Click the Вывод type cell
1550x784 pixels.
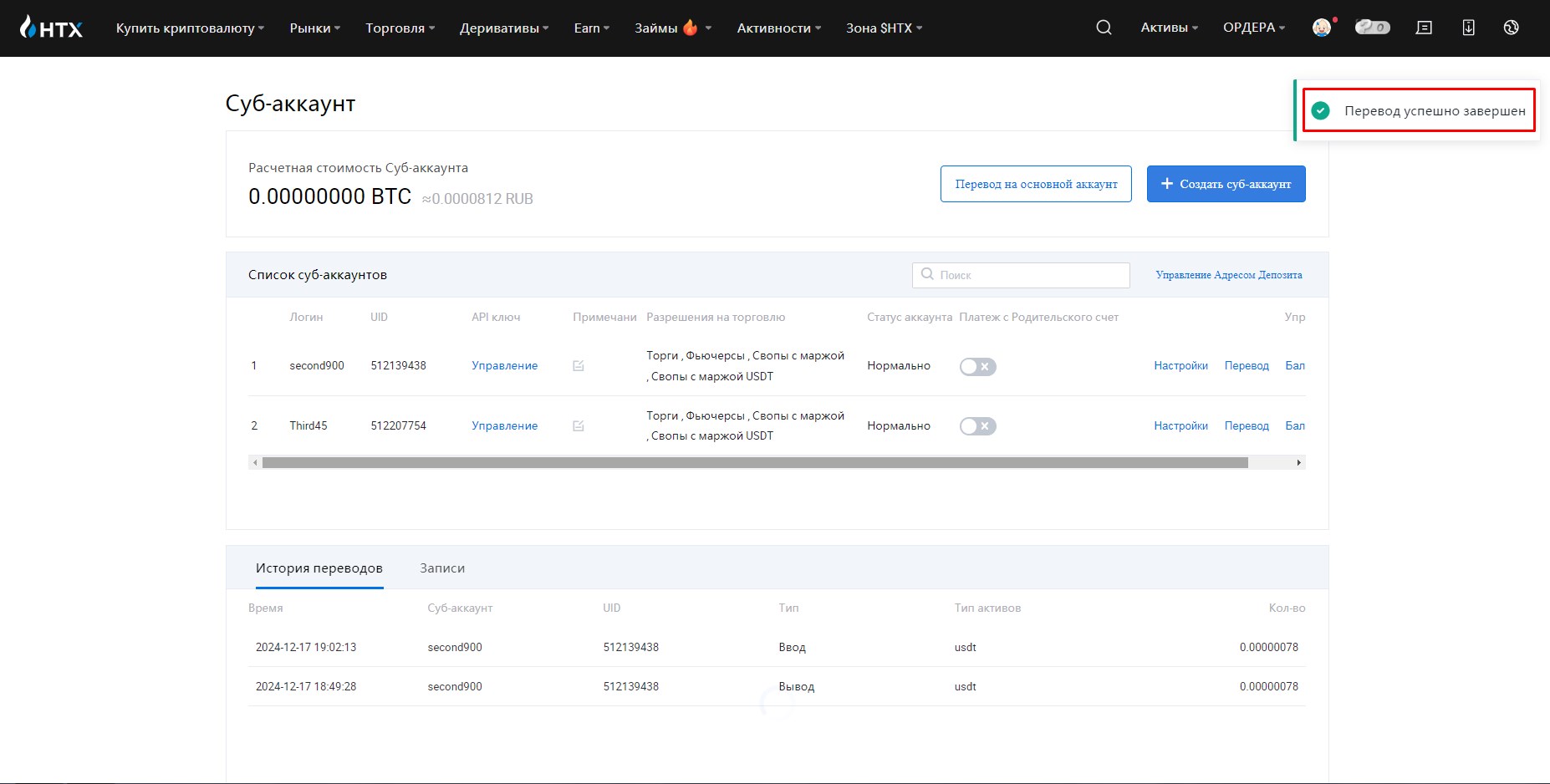796,686
